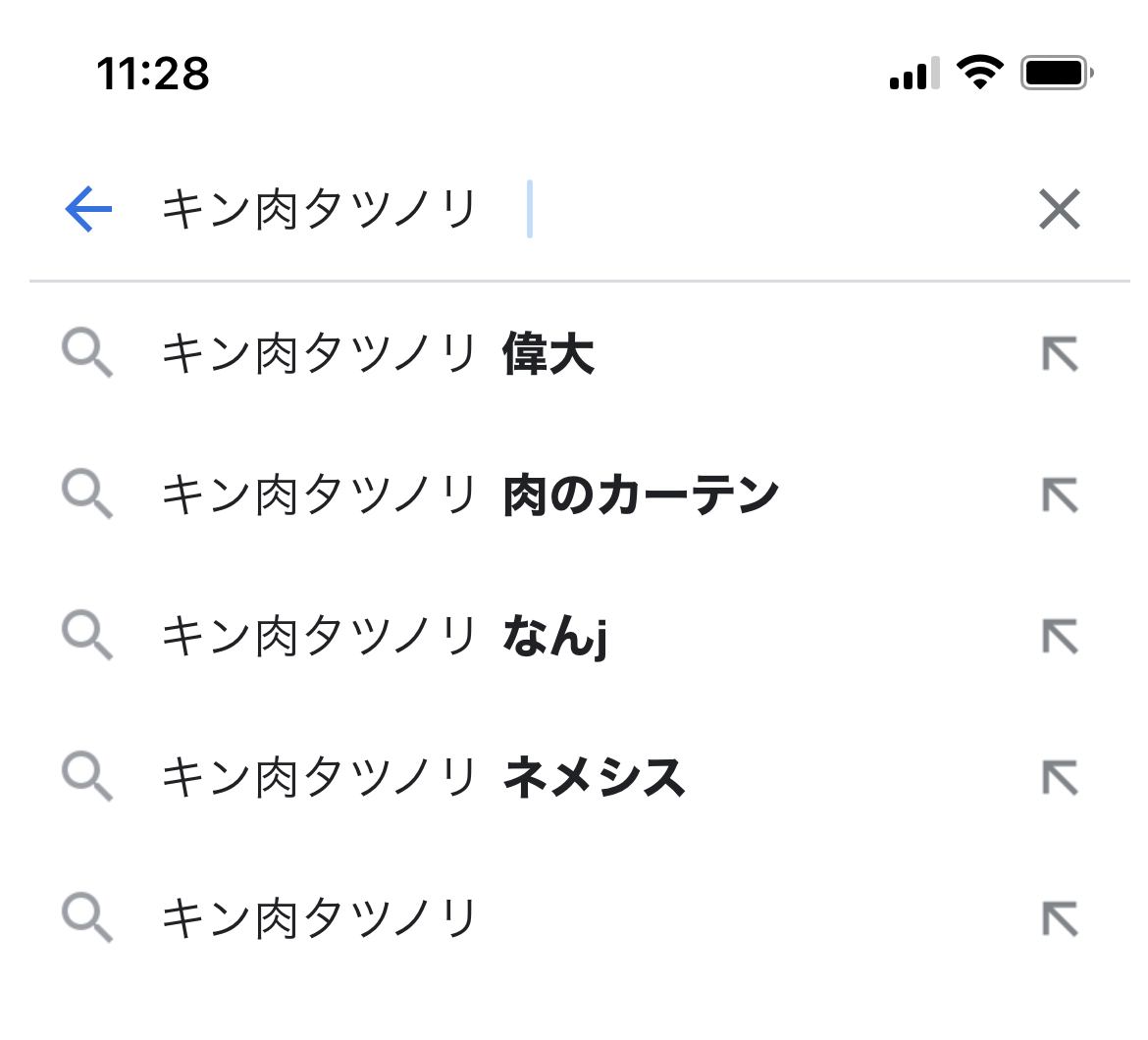Insert なんj suggestion via arrow icon
The width and height of the screenshot is (1148, 1040).
tap(1060, 637)
